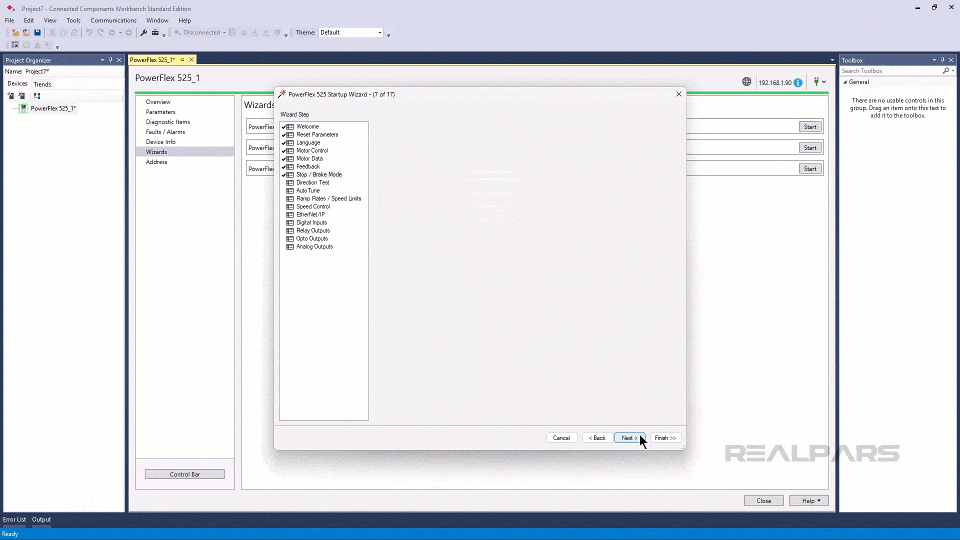
Task: Switch to the Trends tab
Action: pos(42,84)
